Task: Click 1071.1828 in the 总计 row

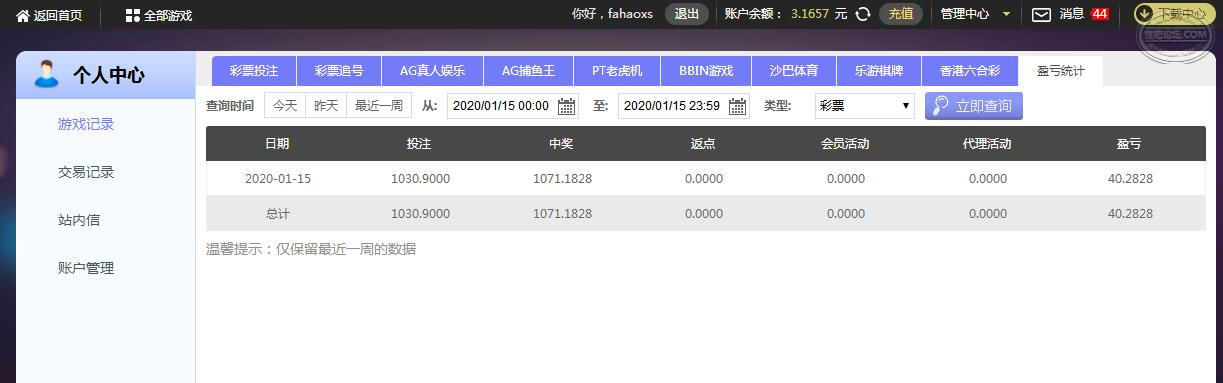Action: point(562,214)
